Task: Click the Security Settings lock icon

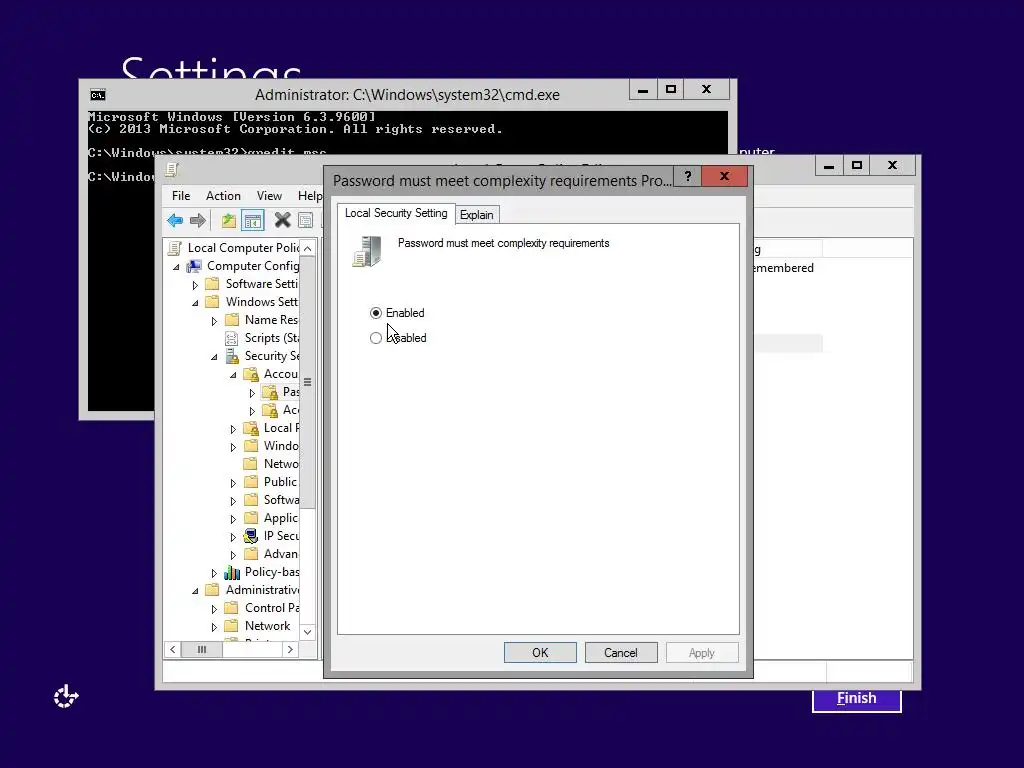Action: (x=232, y=357)
